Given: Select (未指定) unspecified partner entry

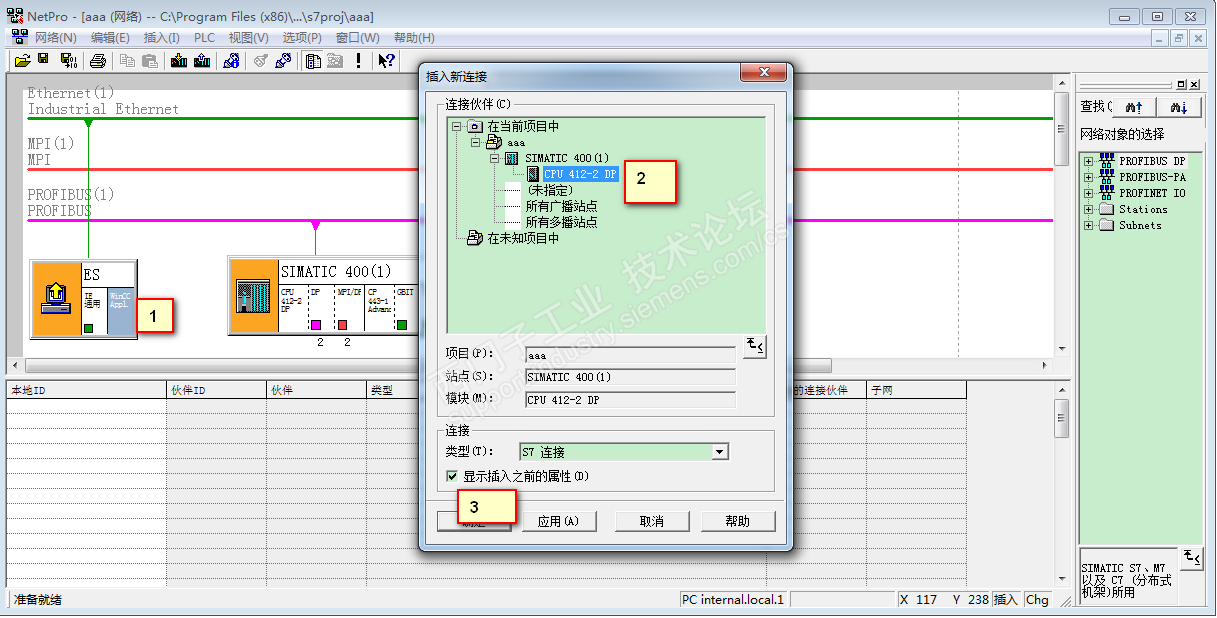Looking at the screenshot, I should [550, 190].
